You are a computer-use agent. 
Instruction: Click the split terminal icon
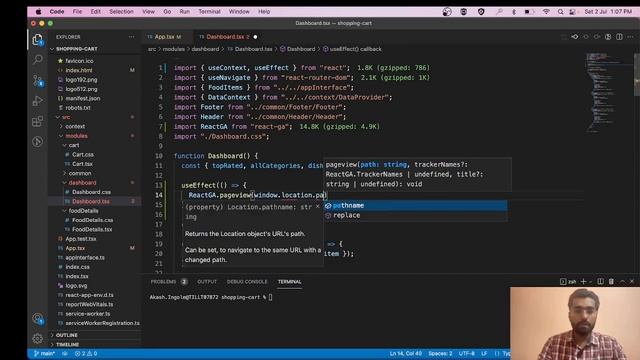pos(600,282)
